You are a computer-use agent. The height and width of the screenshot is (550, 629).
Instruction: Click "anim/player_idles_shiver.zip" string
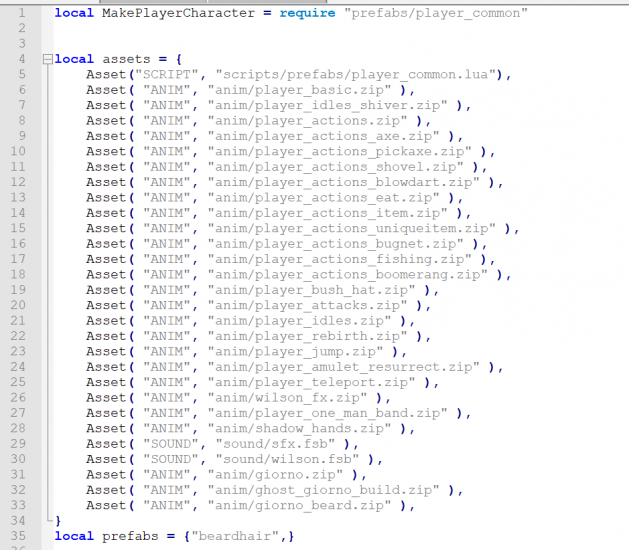point(327,106)
